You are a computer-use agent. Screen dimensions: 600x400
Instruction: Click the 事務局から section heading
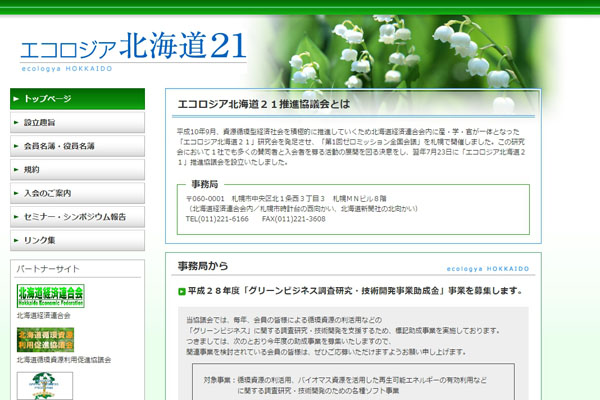coord(203,266)
